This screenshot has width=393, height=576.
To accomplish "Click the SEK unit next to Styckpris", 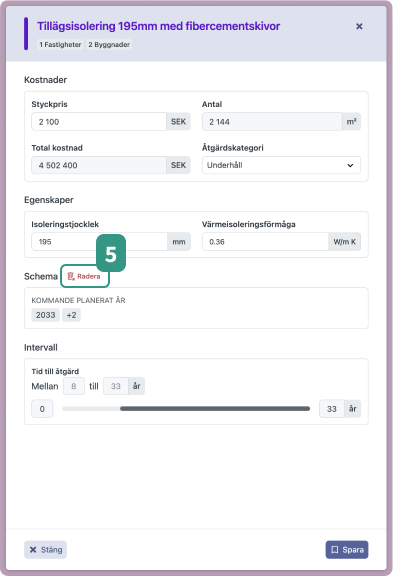I will pyautogui.click(x=178, y=122).
